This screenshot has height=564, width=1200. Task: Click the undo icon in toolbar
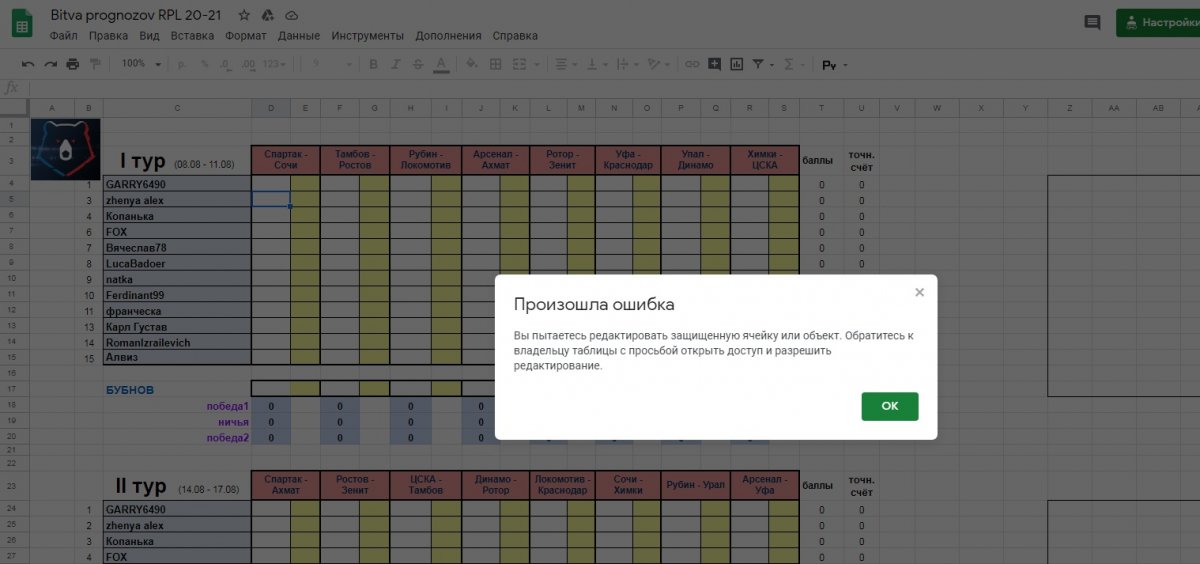28,64
